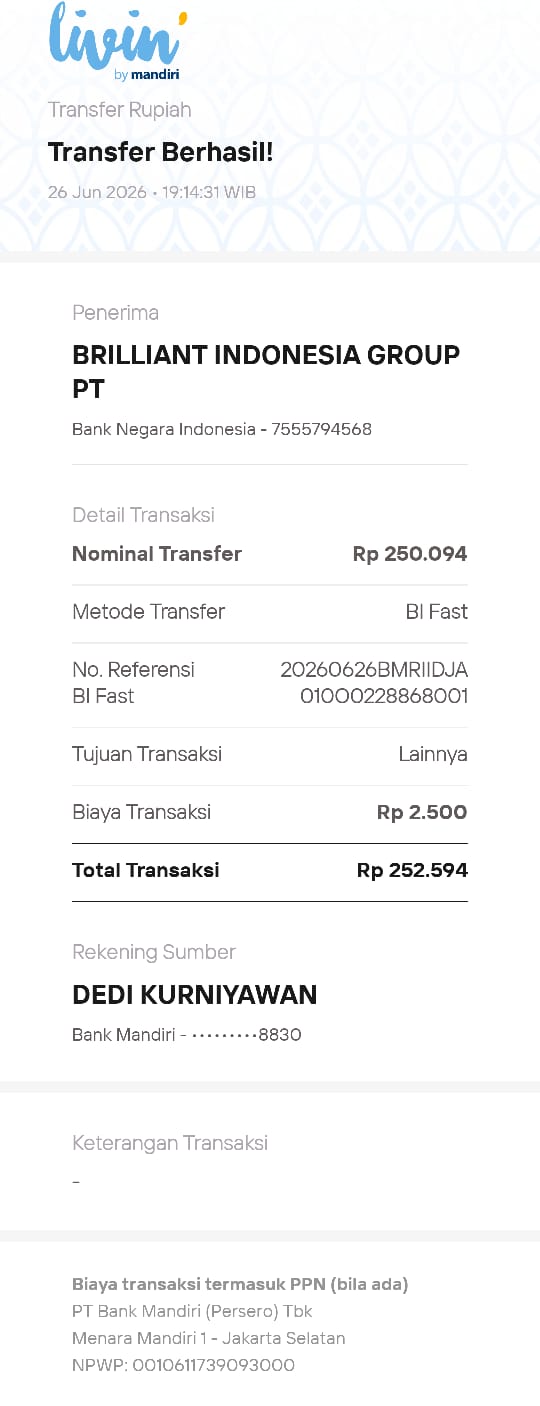Image resolution: width=540 pixels, height=1406 pixels.
Task: Click the NPWP number in footer
Action: click(x=183, y=1365)
